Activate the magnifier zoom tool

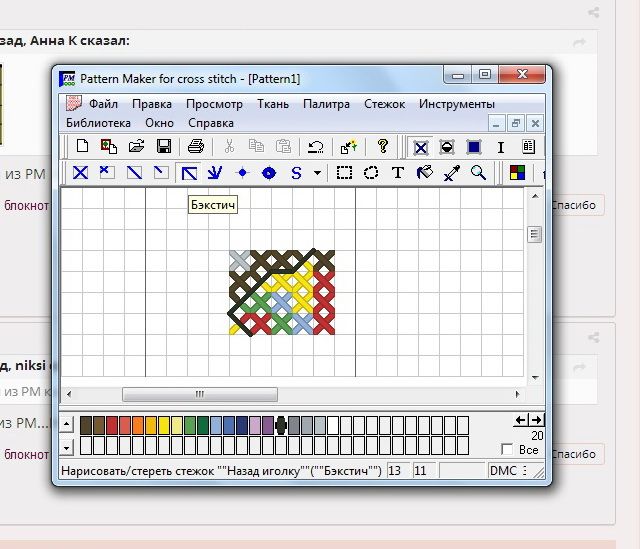pos(478,172)
